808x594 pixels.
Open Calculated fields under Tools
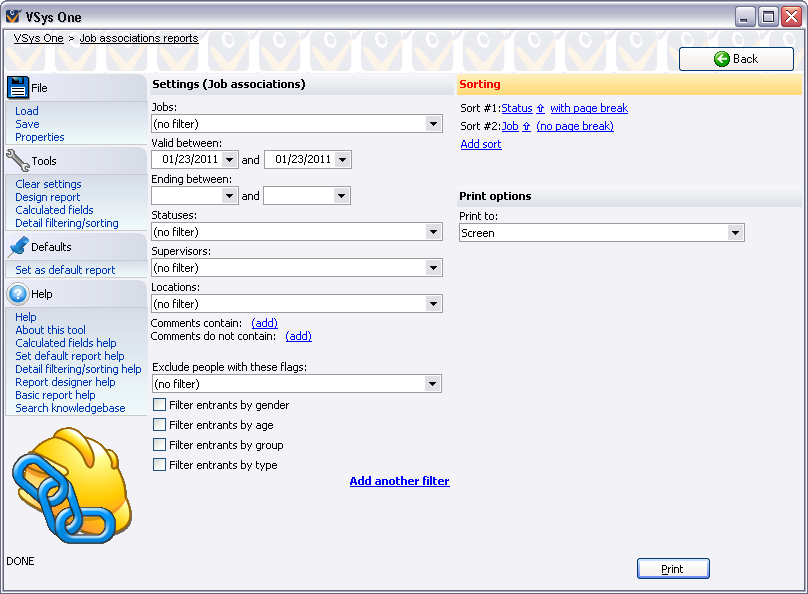point(54,210)
